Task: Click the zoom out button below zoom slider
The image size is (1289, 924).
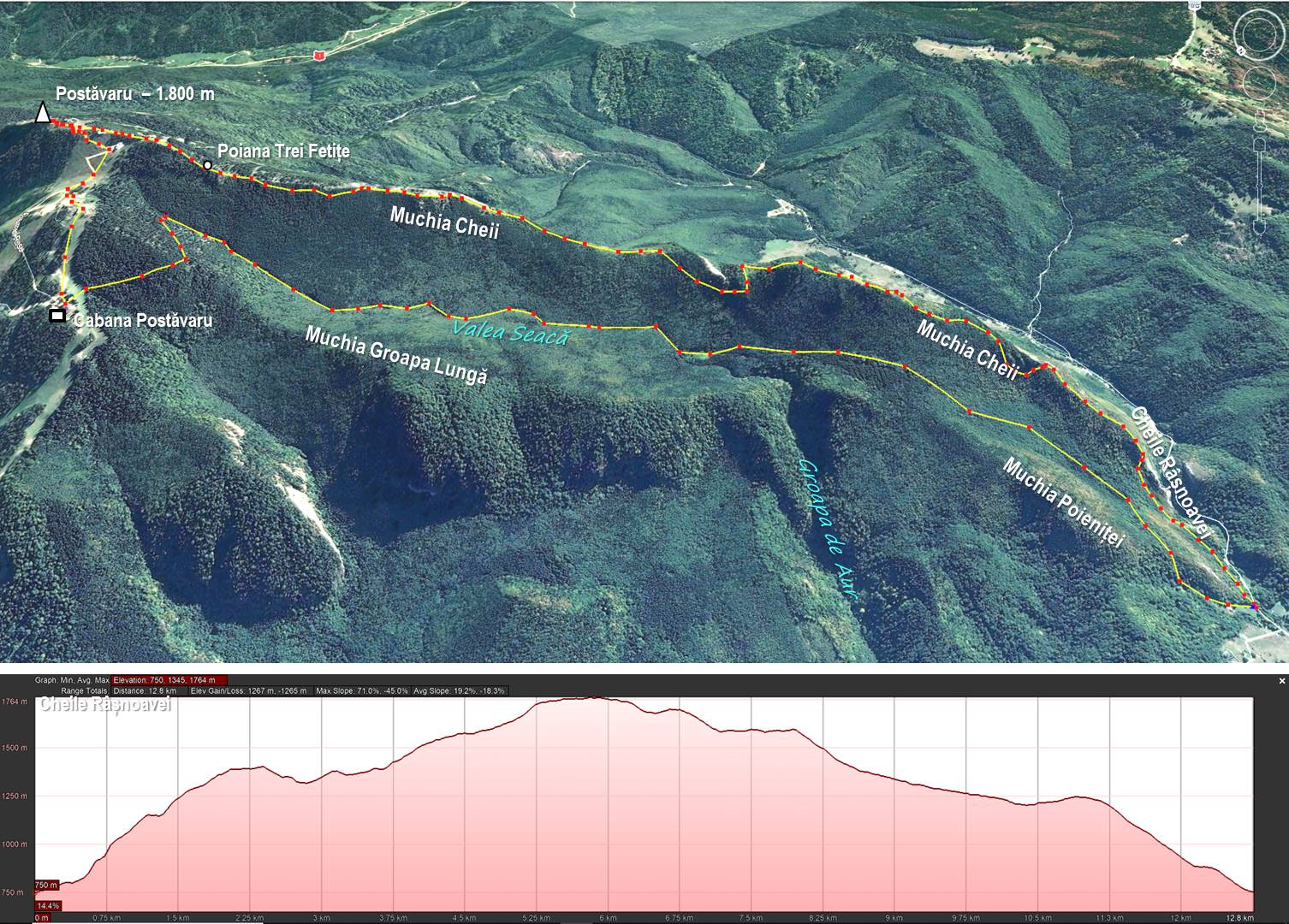Action: (x=1259, y=227)
